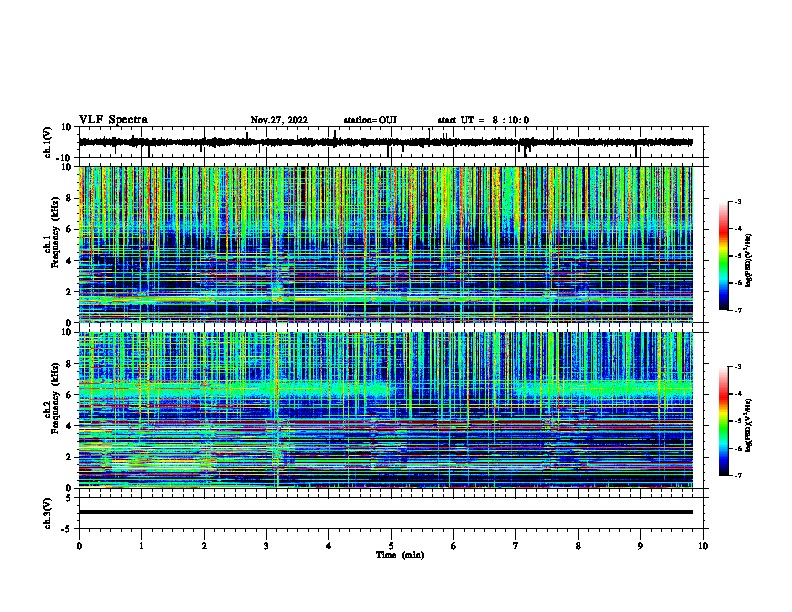Click time axis tick label '0'

79,546
